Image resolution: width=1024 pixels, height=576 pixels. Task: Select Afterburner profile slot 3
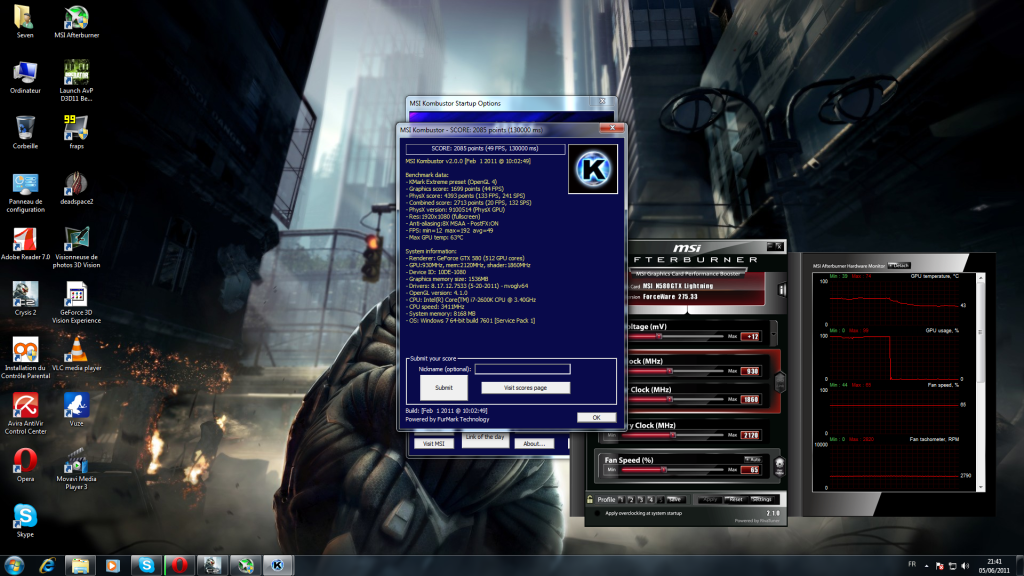(x=641, y=500)
